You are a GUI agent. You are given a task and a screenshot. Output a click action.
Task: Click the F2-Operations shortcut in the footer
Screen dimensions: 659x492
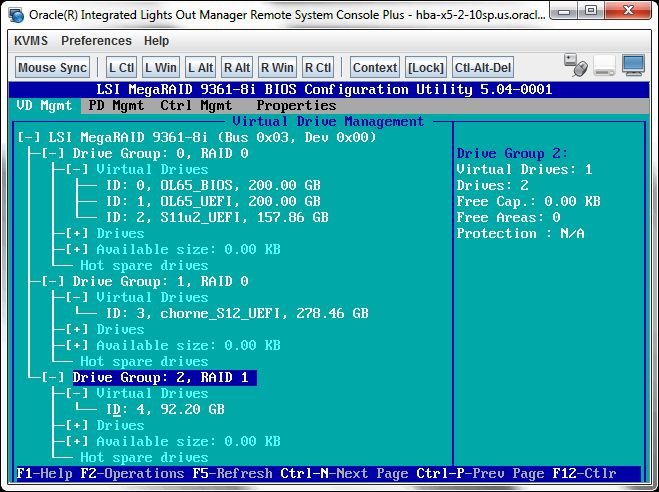[132, 474]
